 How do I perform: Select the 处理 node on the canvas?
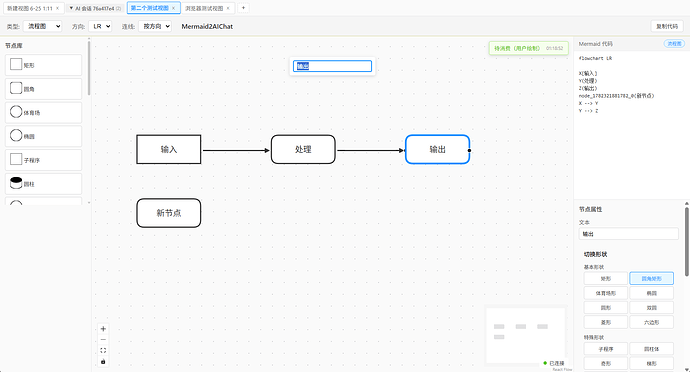coord(303,149)
